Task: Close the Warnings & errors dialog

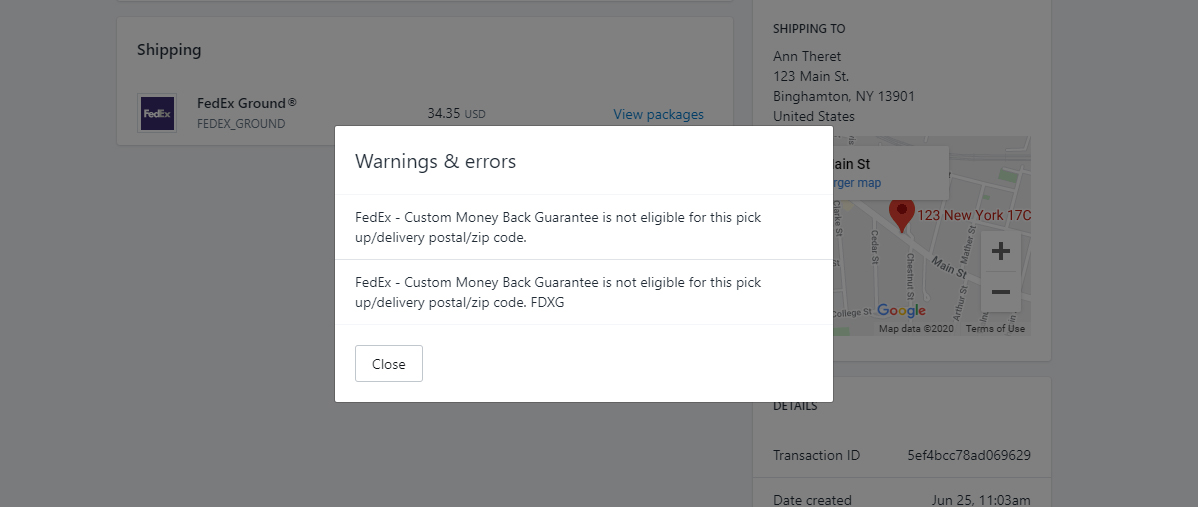Action: [388, 363]
